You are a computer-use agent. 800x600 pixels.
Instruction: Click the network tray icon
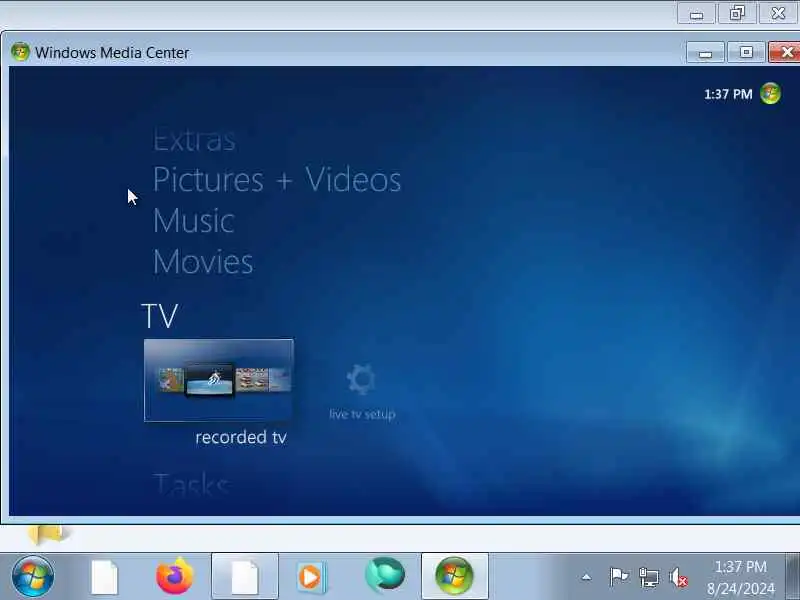tap(649, 578)
